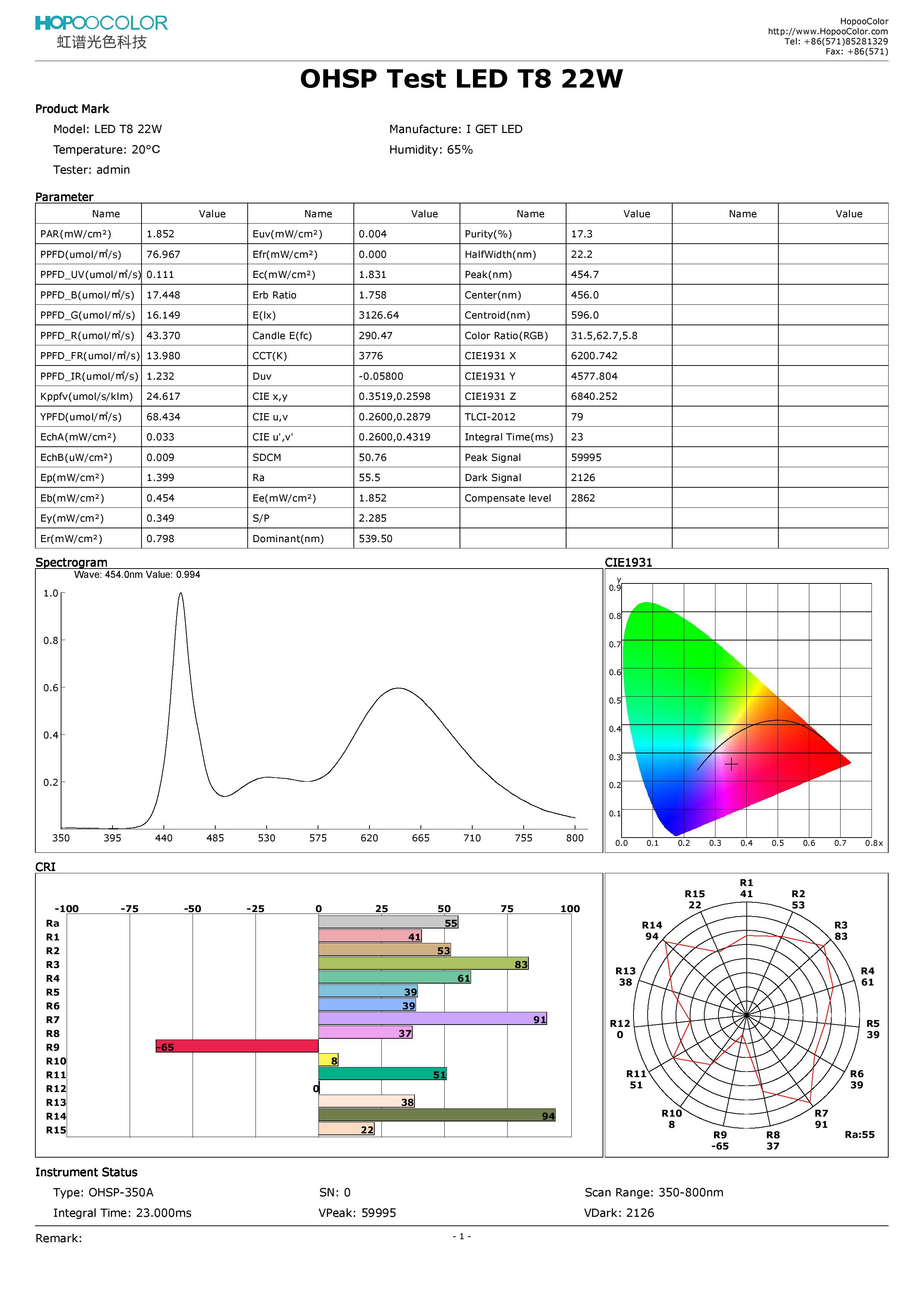The width and height of the screenshot is (924, 1307).
Task: Click the Peak Signal value 59995
Action: (586, 458)
